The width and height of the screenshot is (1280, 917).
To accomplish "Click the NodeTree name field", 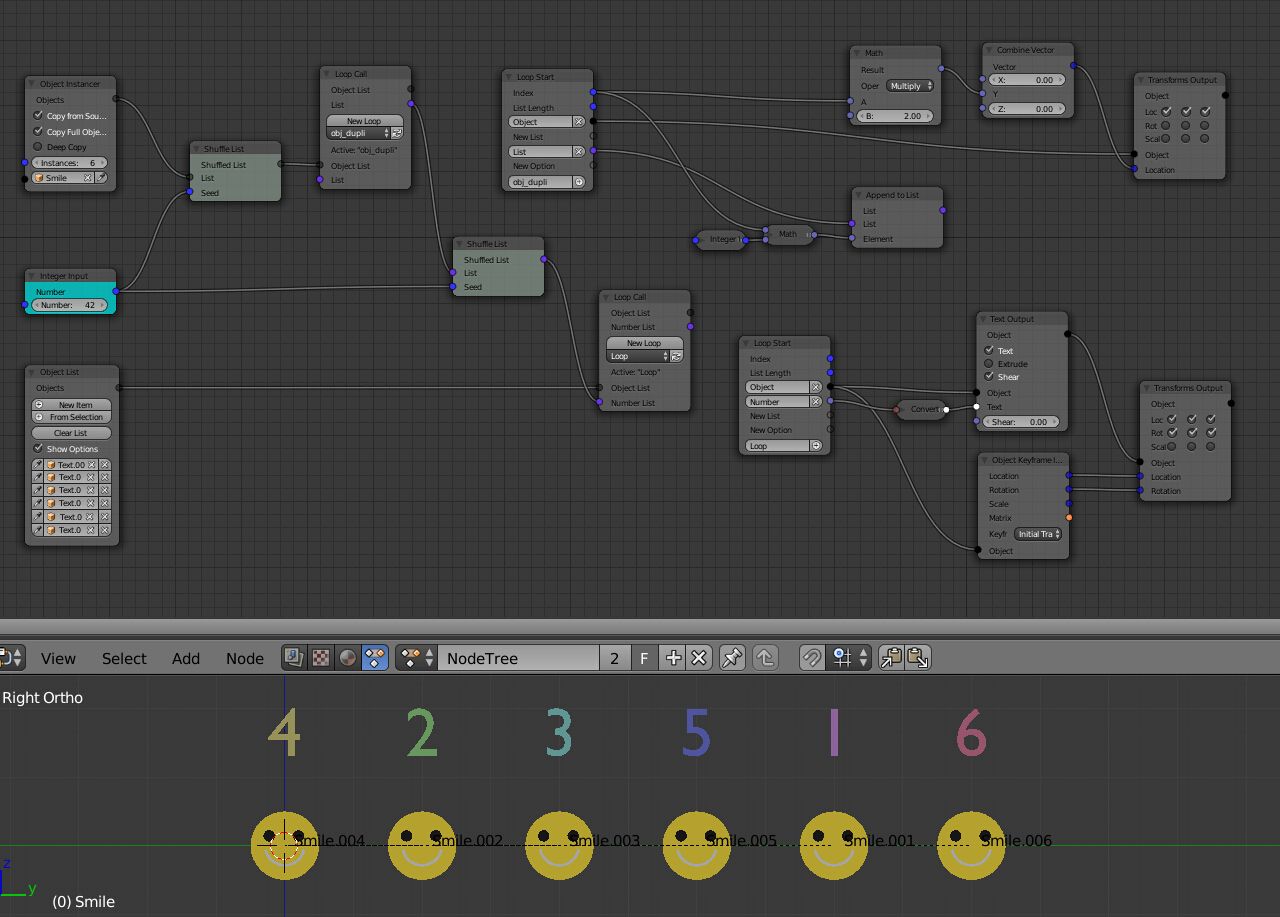I will (x=518, y=658).
